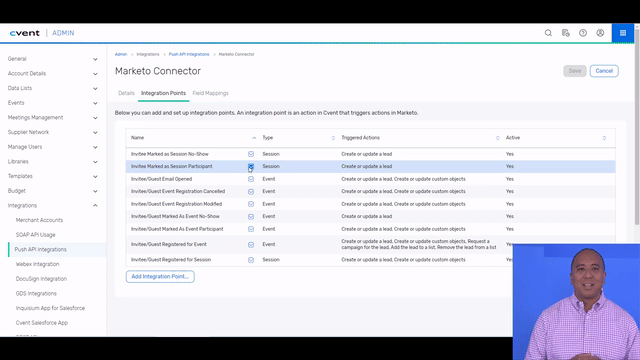Open DocuSign Integration in sidebar
Screen dimensions: 640x360
click(x=41, y=279)
